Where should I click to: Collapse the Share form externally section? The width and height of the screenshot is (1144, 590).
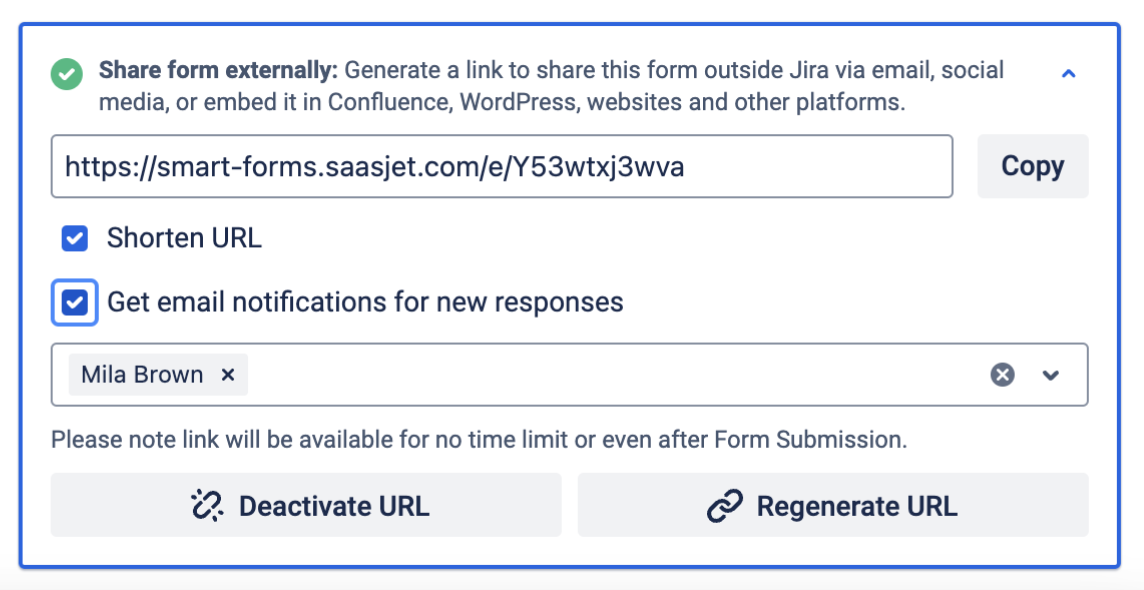pyautogui.click(x=1068, y=74)
